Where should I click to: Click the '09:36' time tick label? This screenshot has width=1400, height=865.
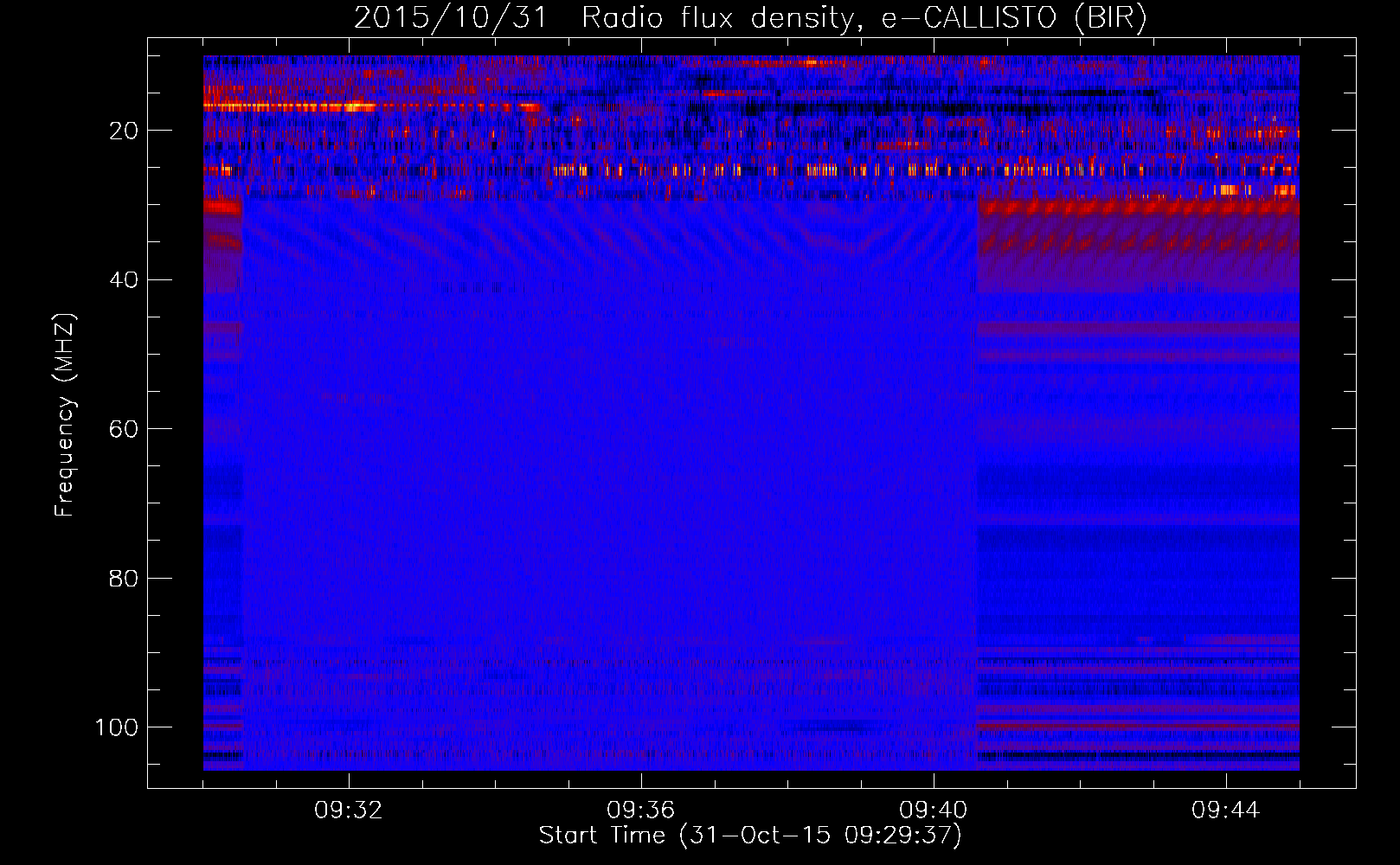(x=641, y=811)
